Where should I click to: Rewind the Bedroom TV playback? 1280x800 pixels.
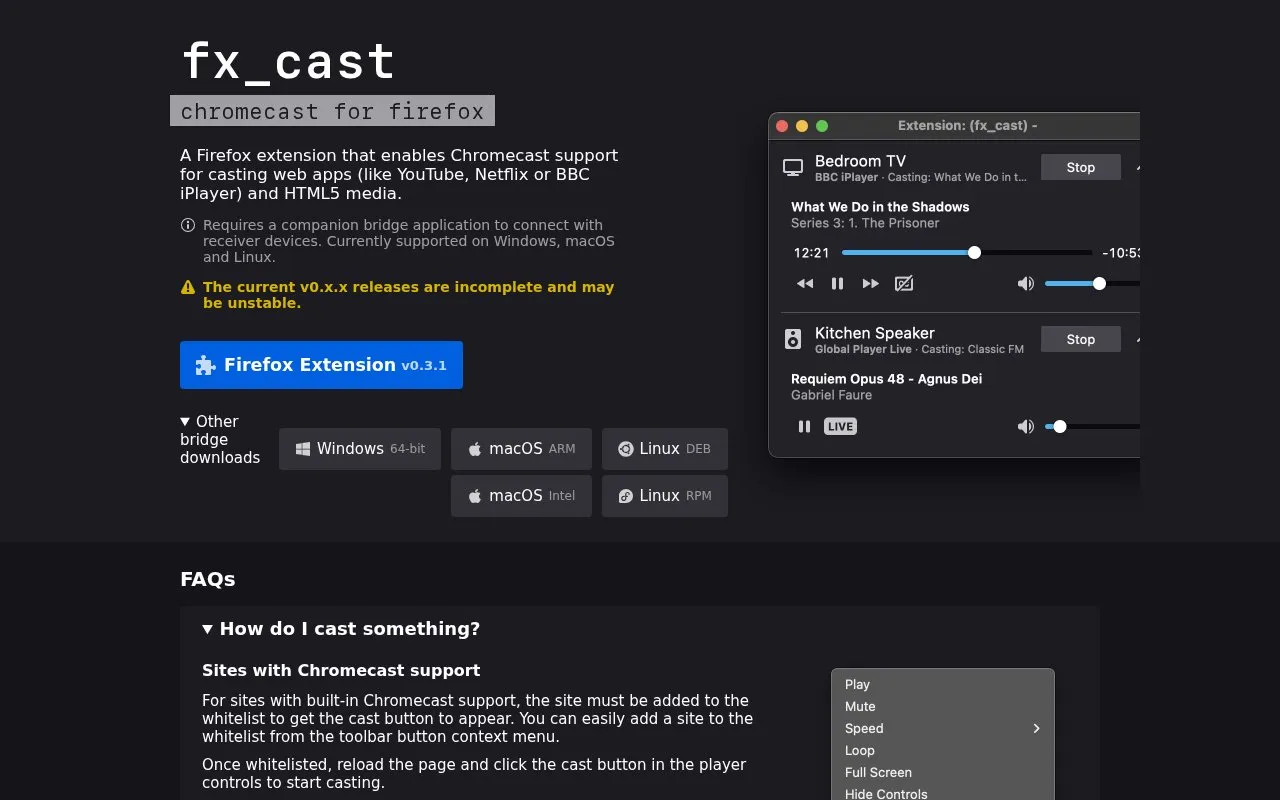point(805,284)
